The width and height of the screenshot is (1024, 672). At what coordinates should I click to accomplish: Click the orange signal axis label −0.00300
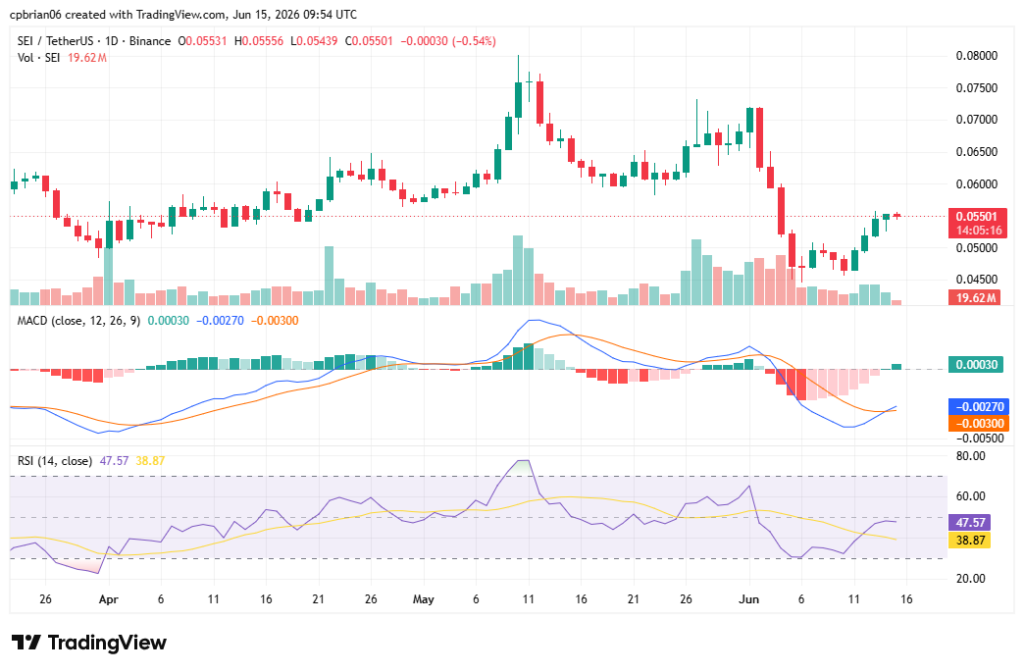click(x=978, y=423)
